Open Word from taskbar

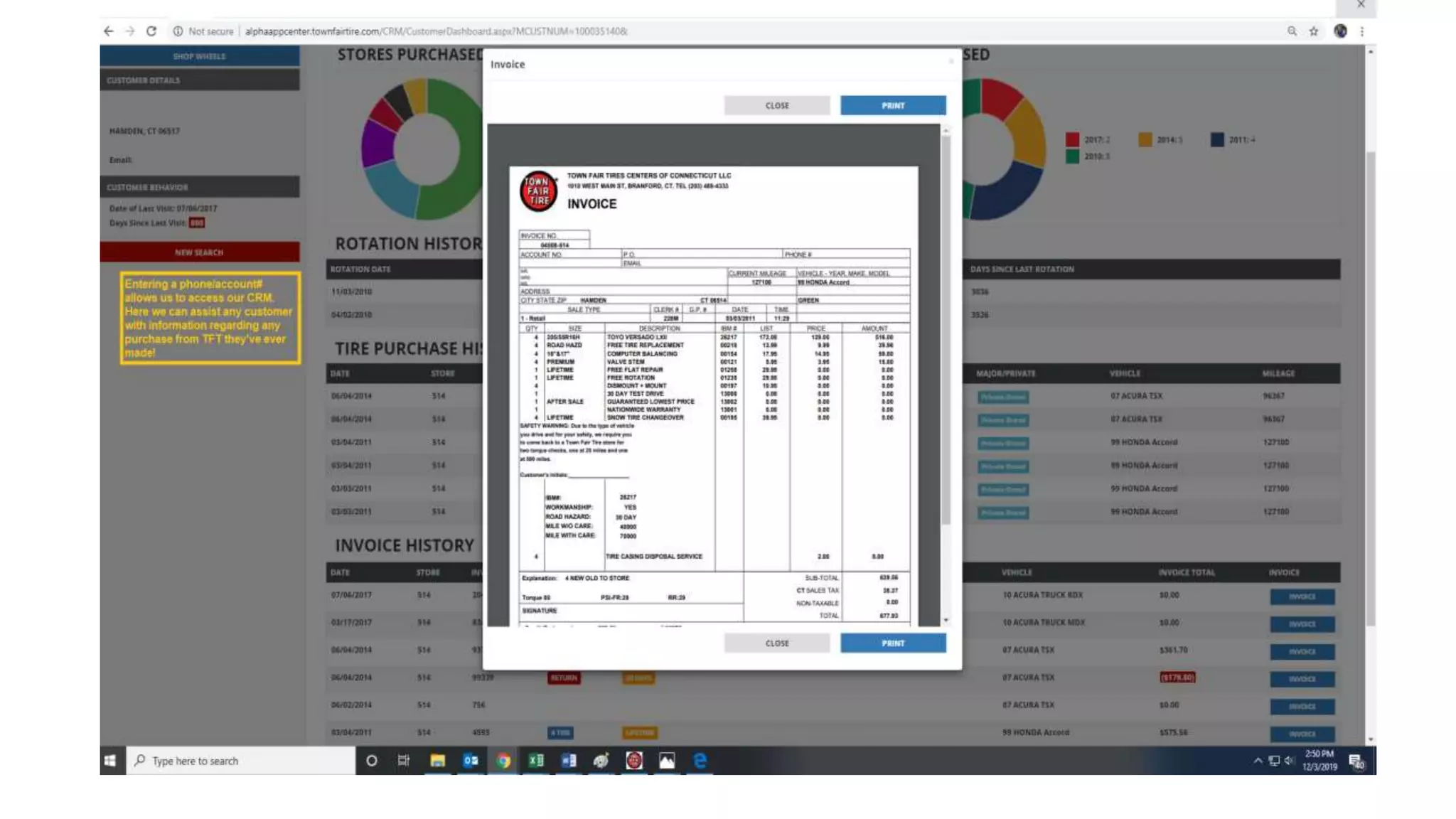pyautogui.click(x=569, y=761)
